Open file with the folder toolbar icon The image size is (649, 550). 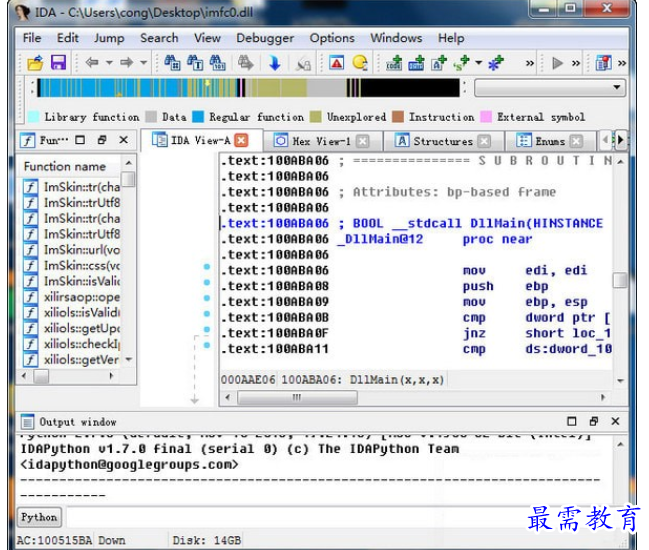(x=36, y=62)
